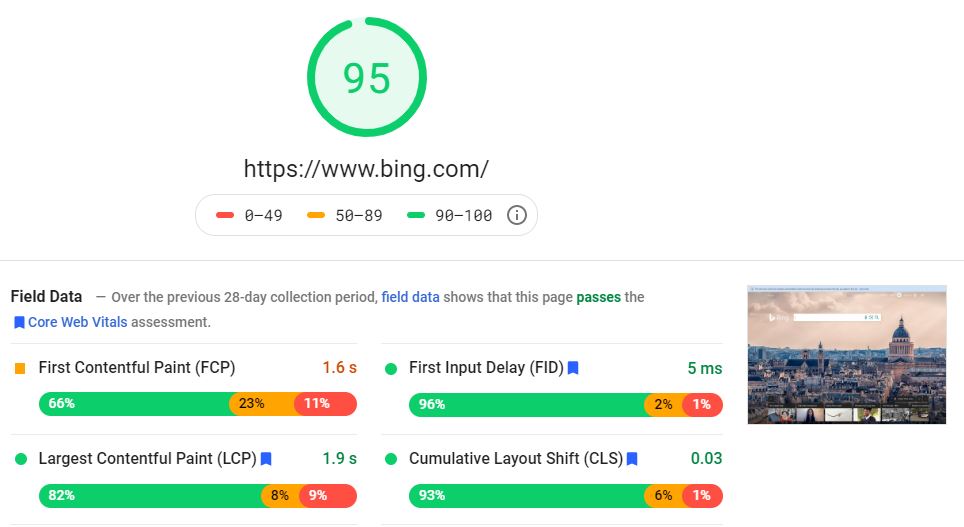
Task: Click the https://www.bing.com/ URL text
Action: (x=366, y=168)
